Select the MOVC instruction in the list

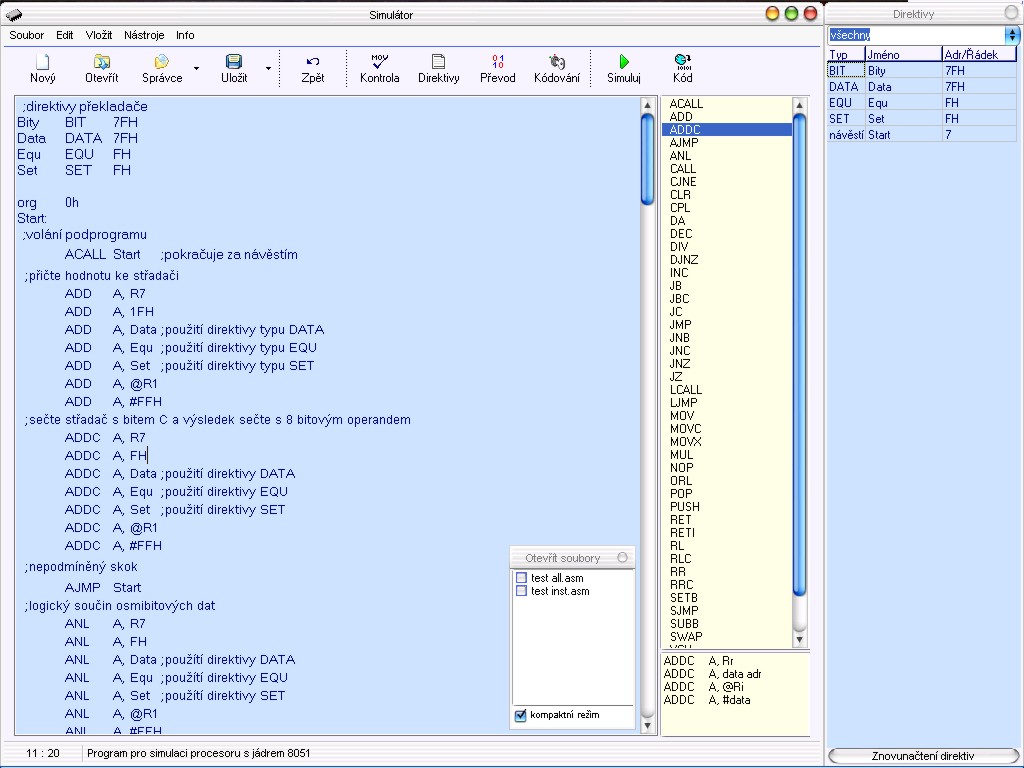685,429
